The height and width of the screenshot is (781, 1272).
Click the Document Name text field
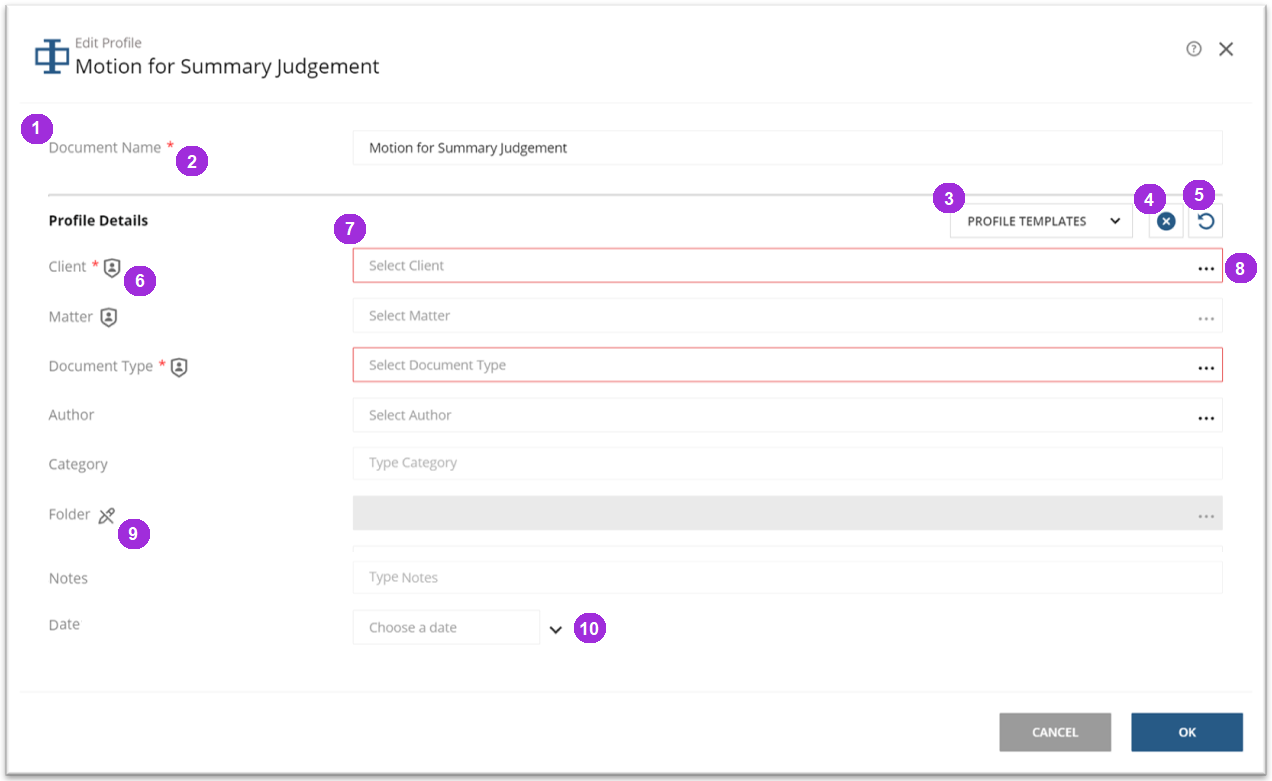coord(786,148)
